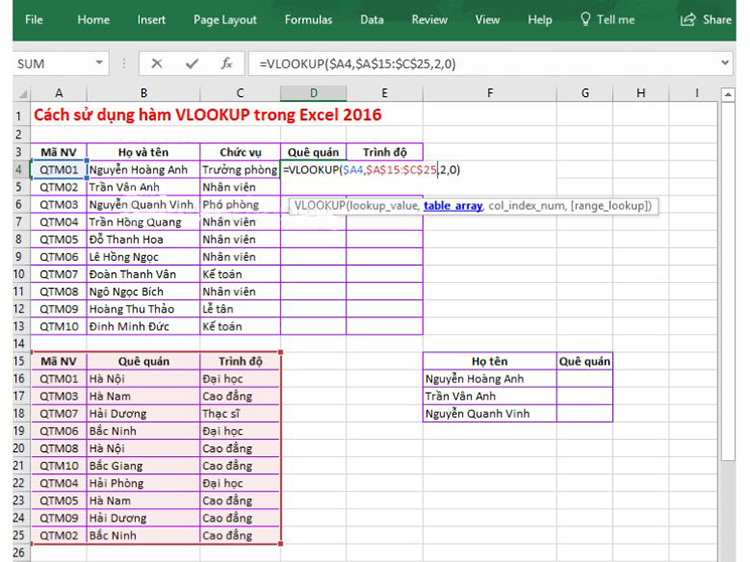Viewport: 750px width, 562px height.
Task: Click cell 'Hải Phòng'
Action: [143, 483]
